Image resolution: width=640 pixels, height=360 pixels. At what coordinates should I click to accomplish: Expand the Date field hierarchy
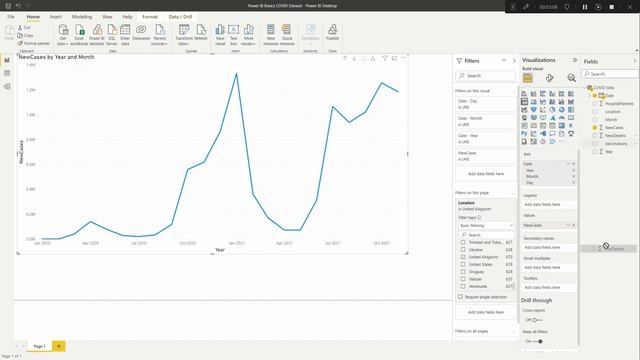coord(590,96)
